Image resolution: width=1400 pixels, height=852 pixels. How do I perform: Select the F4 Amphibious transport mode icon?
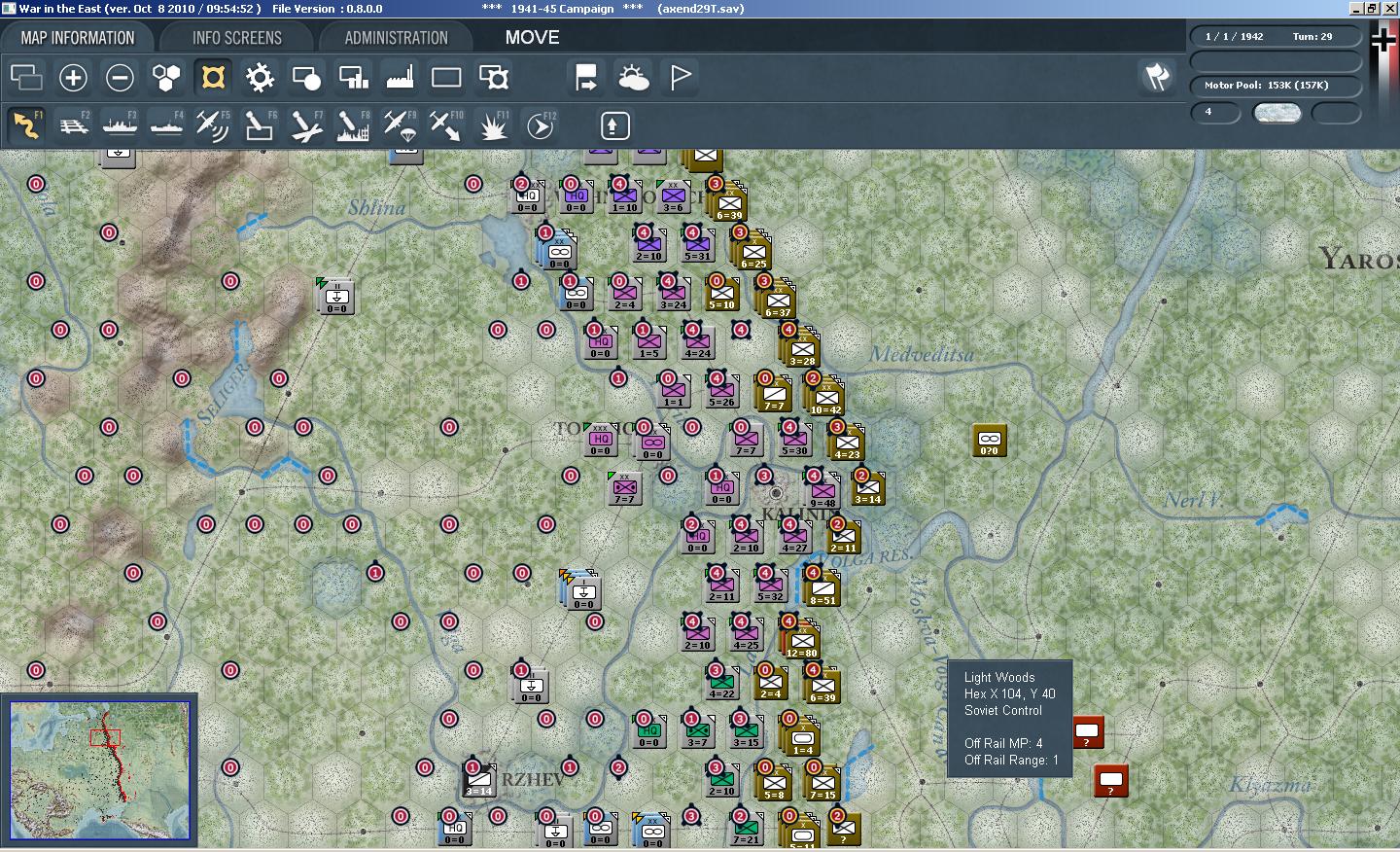tap(166, 125)
